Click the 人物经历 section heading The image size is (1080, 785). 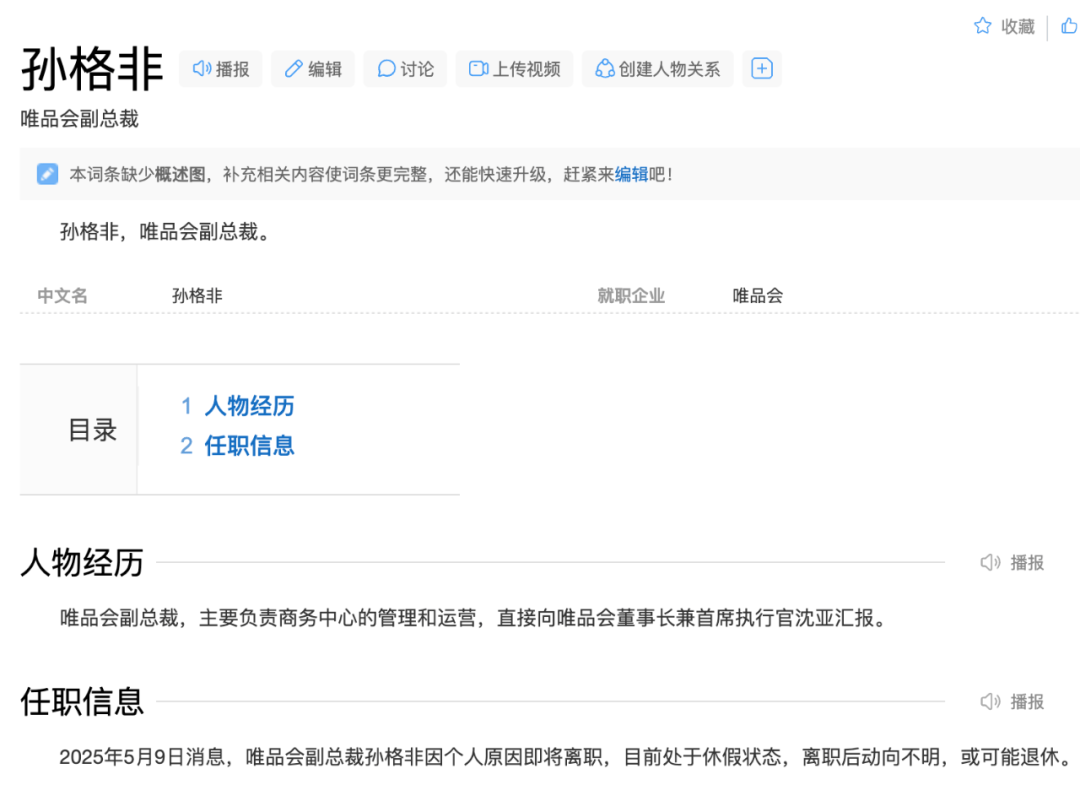click(x=82, y=563)
